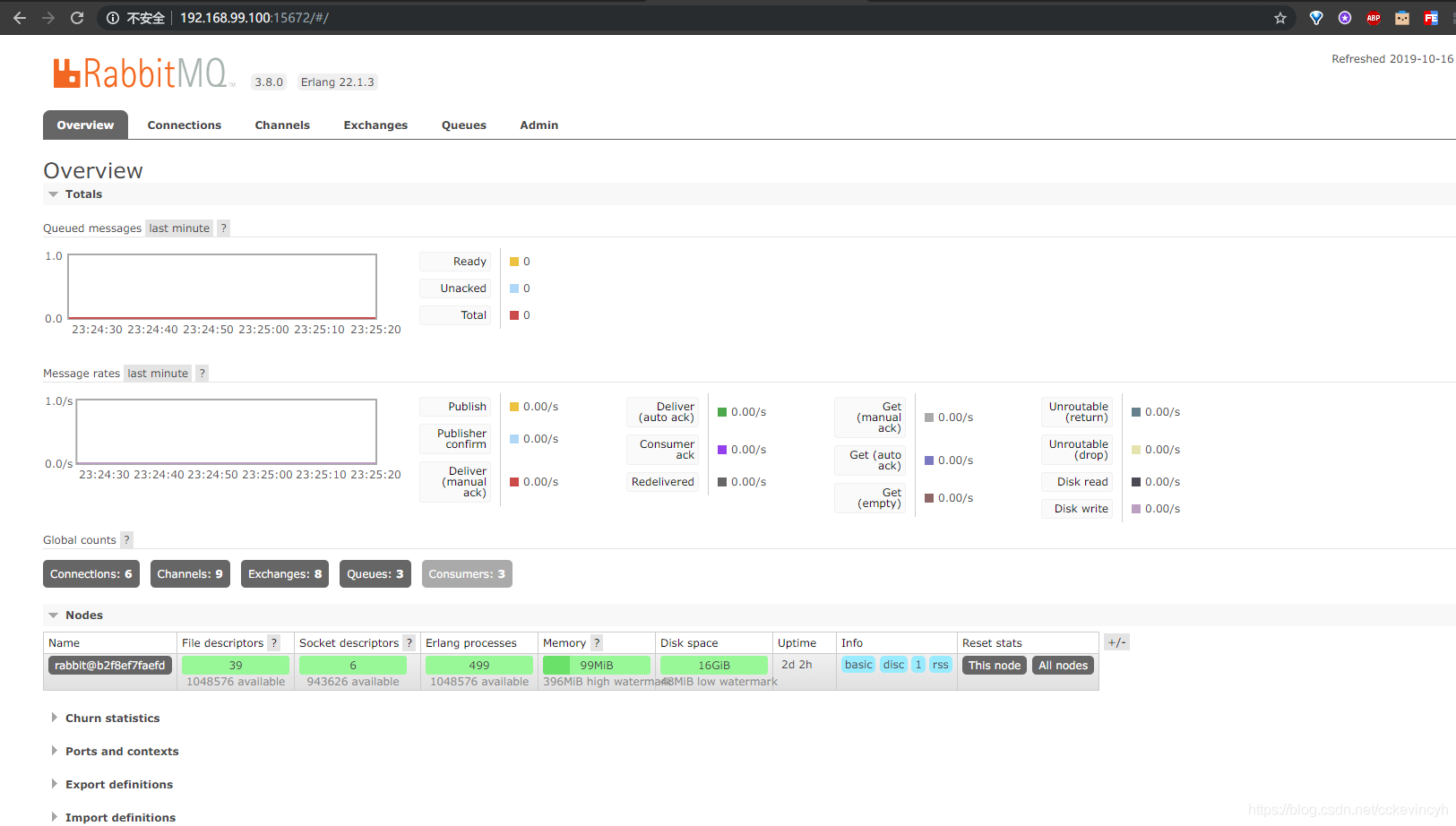Open Socket descriptors help question mark

(409, 643)
